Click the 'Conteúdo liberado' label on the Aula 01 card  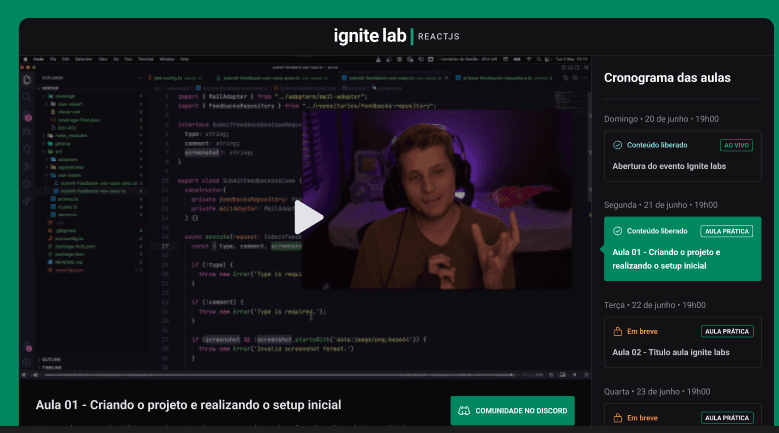(x=657, y=231)
